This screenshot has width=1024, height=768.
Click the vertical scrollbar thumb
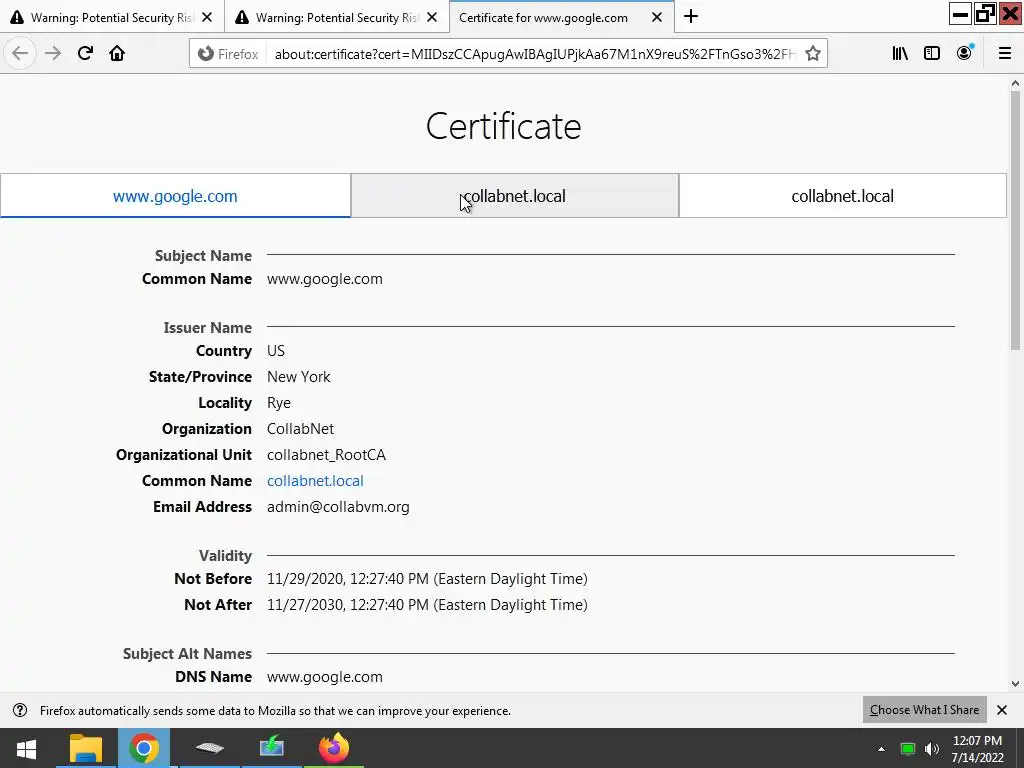pyautogui.click(x=1015, y=221)
